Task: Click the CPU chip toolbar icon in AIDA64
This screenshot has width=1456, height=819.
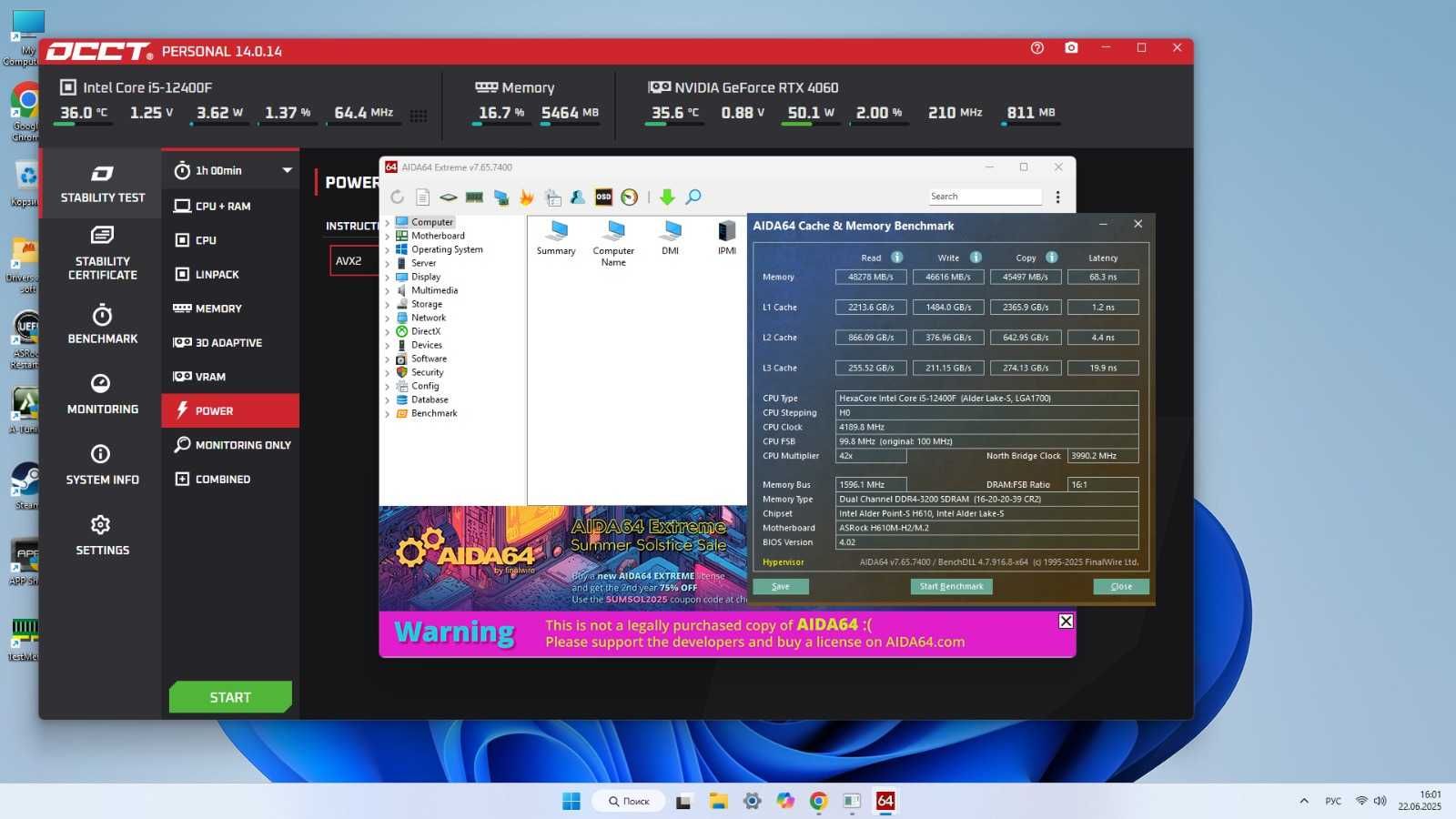Action: click(x=448, y=197)
